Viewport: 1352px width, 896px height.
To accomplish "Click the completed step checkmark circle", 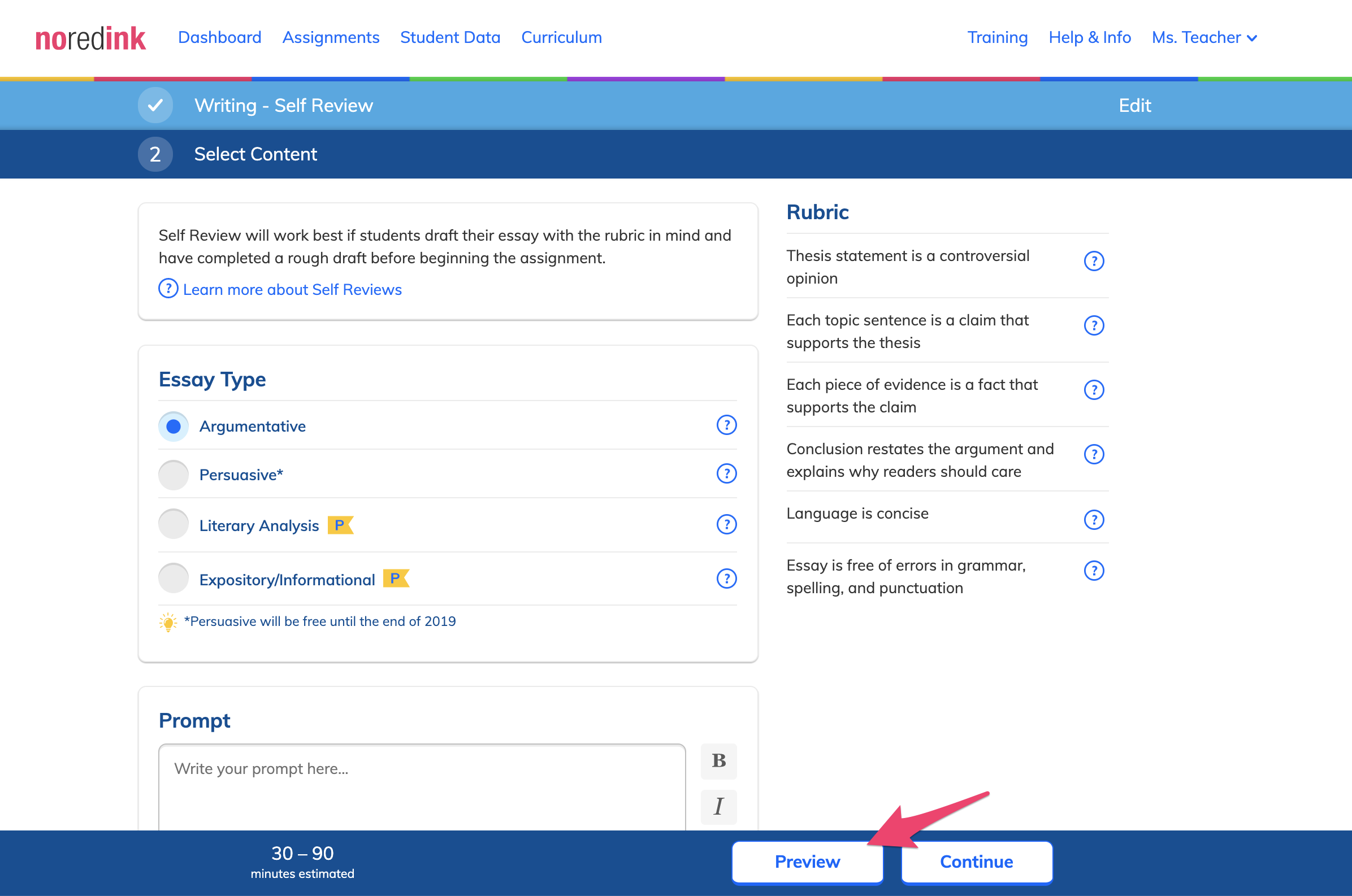I will (x=155, y=105).
